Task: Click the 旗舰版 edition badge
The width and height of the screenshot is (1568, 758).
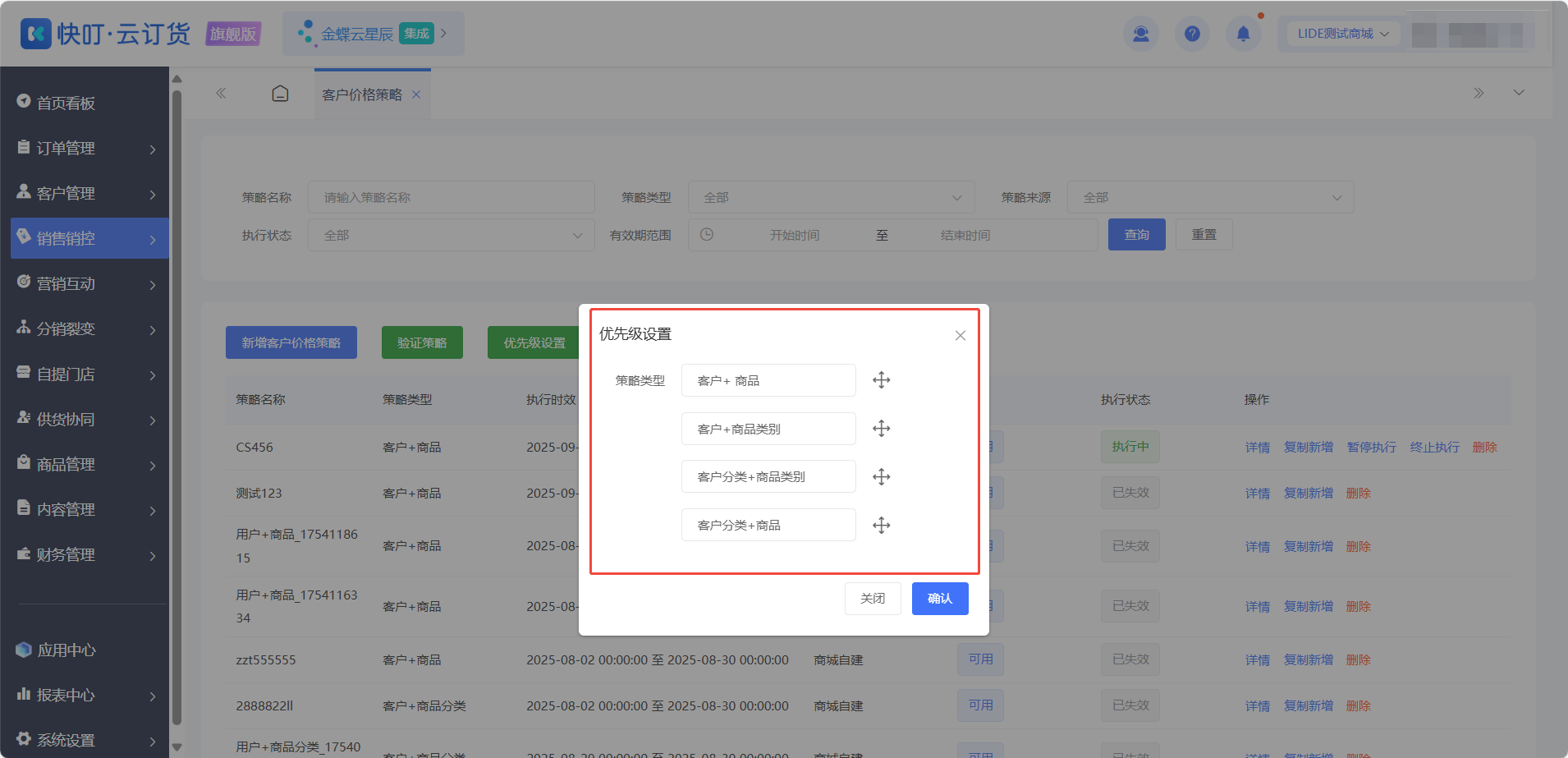Action: [233, 34]
